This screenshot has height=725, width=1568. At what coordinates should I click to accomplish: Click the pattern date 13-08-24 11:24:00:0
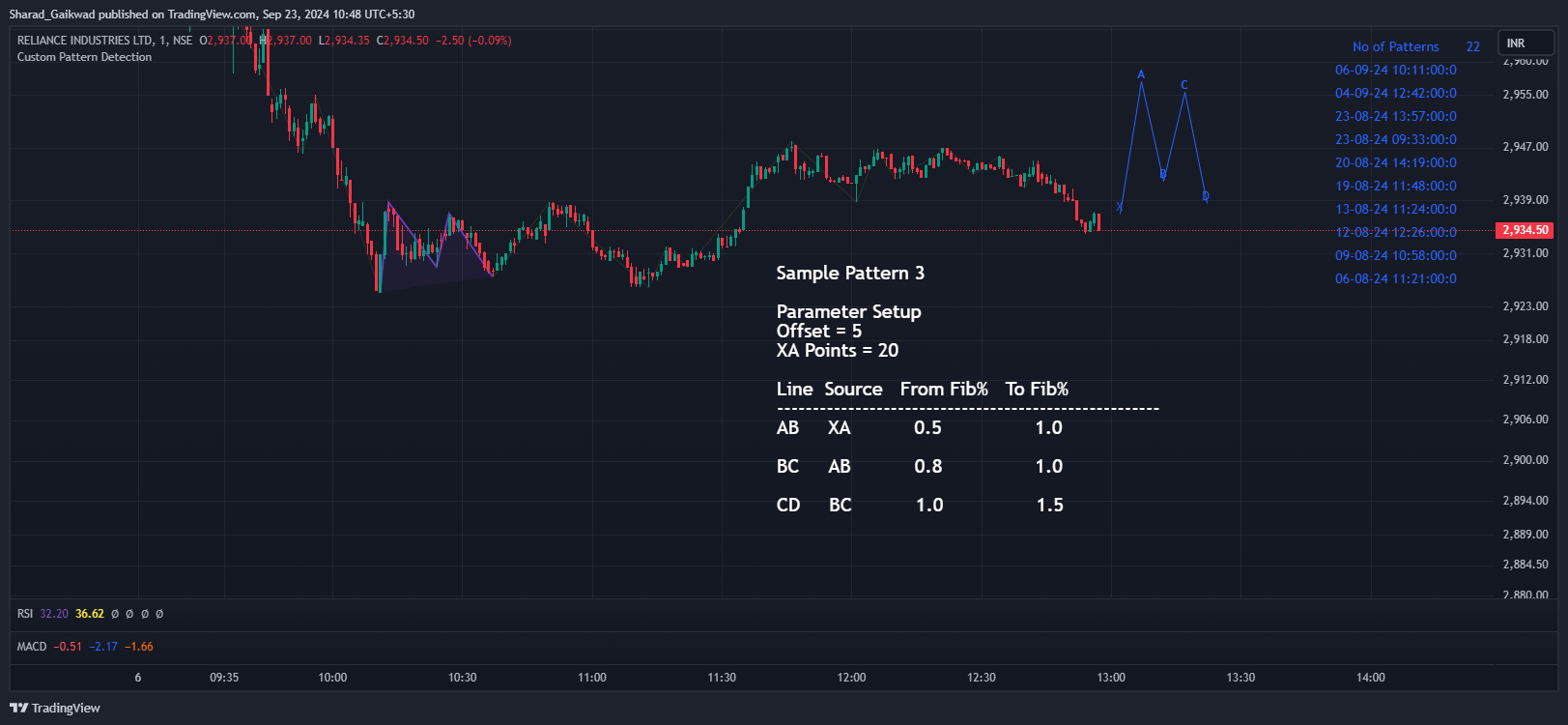1395,209
